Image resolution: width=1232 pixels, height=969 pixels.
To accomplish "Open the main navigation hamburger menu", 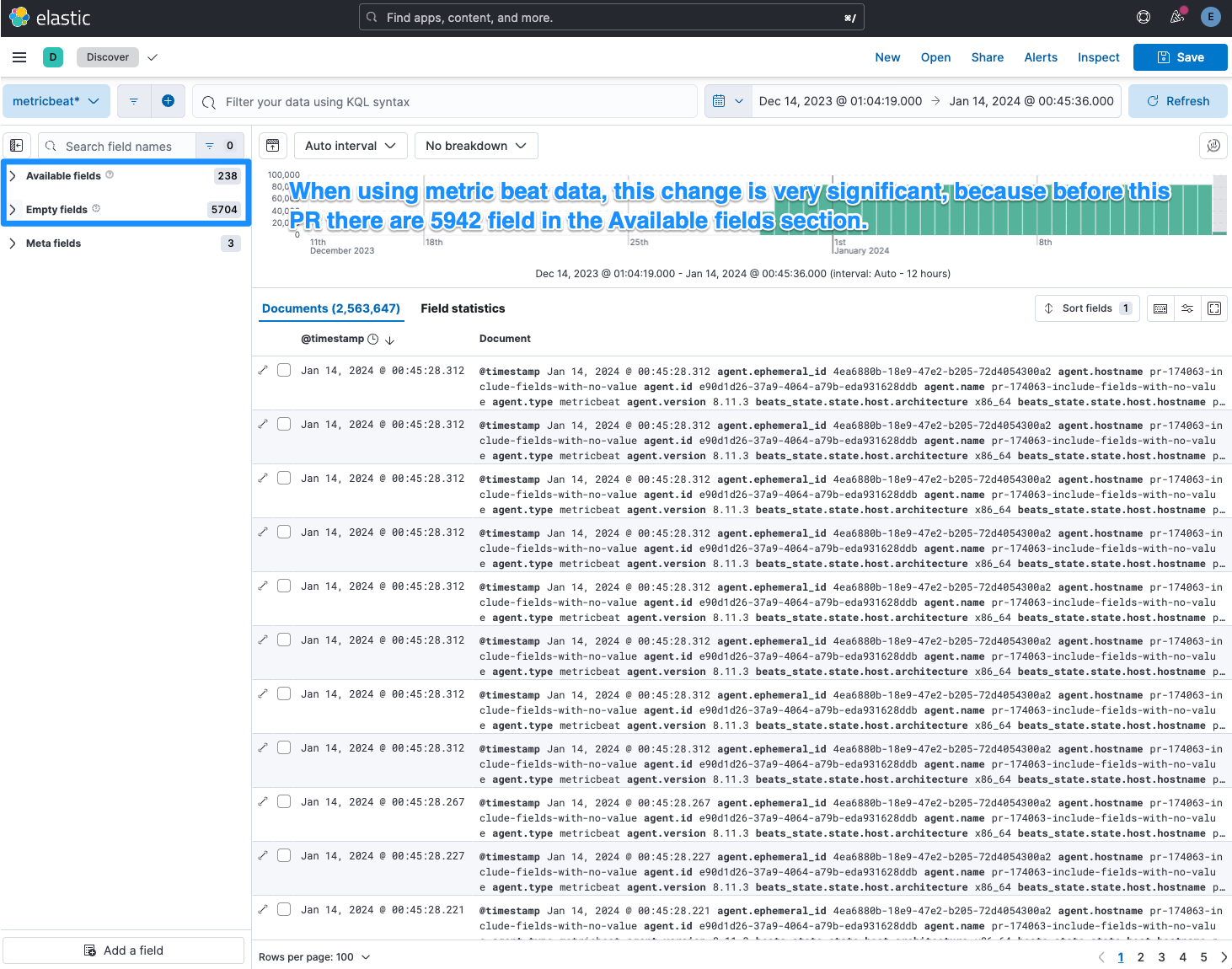I will [x=19, y=57].
